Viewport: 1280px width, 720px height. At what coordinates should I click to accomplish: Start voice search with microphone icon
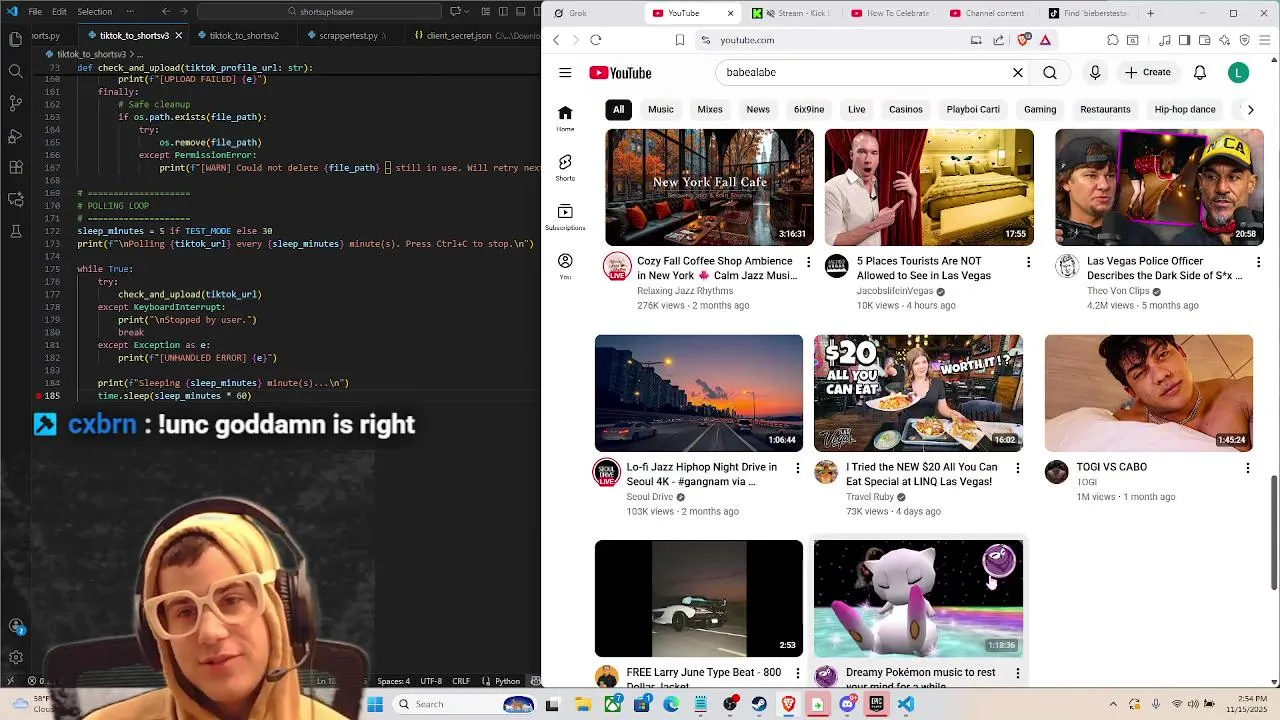[x=1095, y=72]
